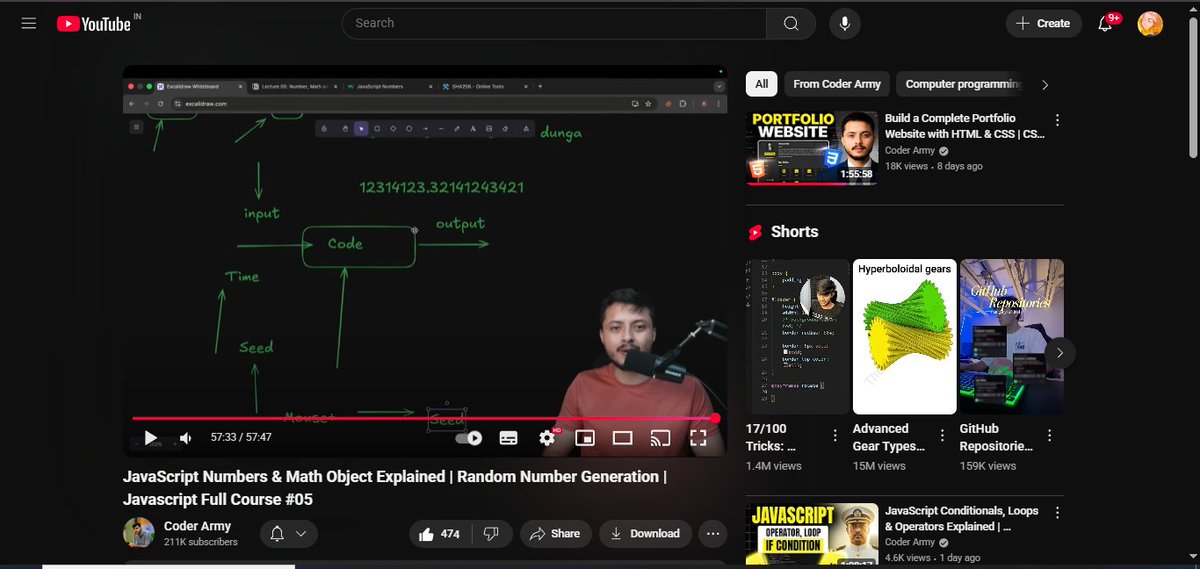The width and height of the screenshot is (1200, 569).
Task: Open options for GitHub Repositories short
Action: pyautogui.click(x=1049, y=436)
